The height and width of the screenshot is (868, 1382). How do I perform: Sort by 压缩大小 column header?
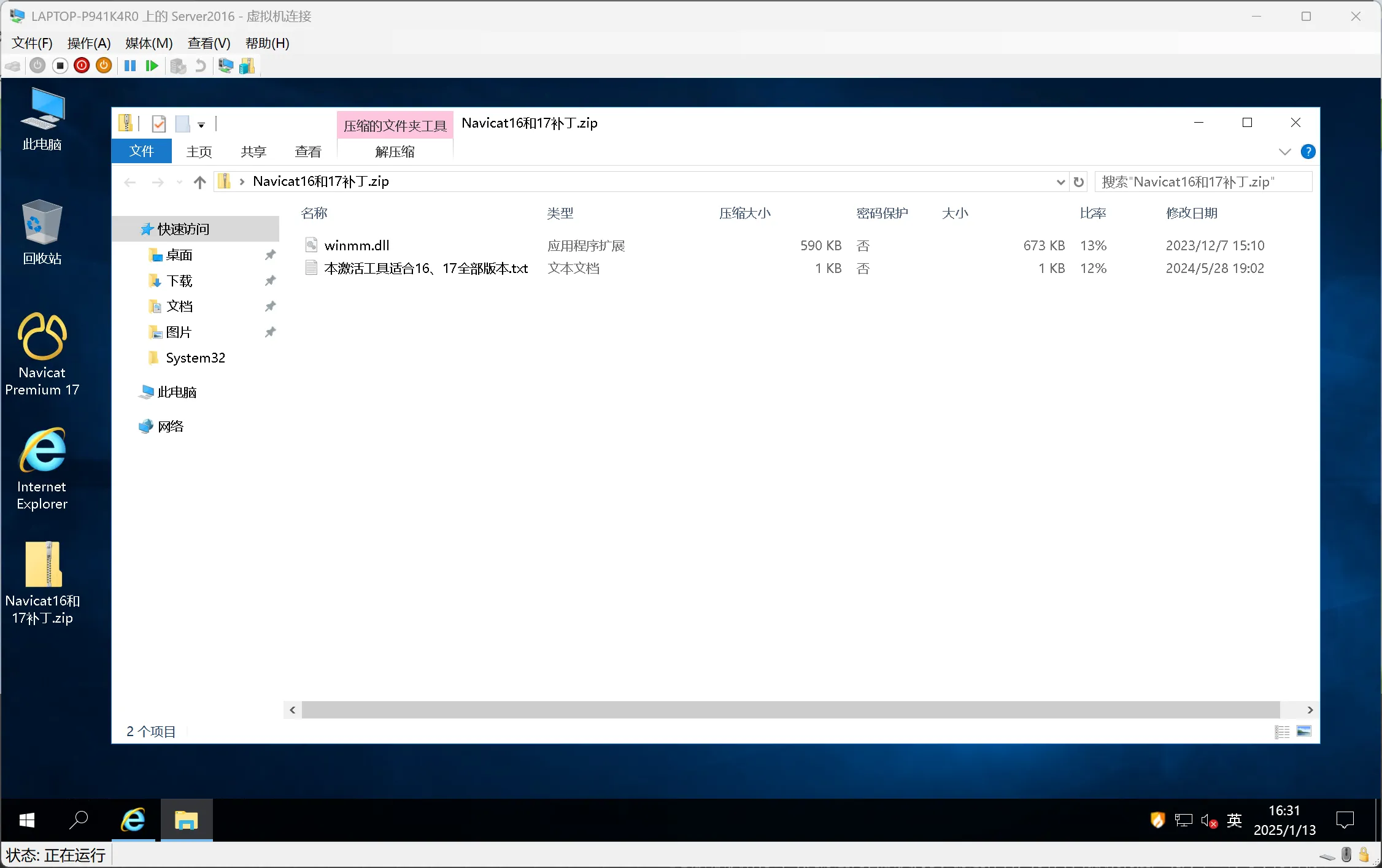click(x=744, y=213)
